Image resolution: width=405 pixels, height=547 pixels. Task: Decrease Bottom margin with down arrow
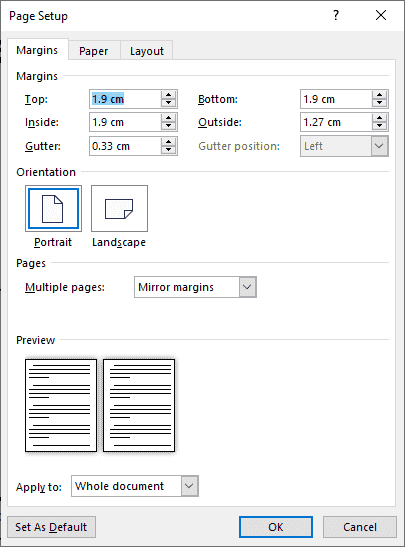380,103
